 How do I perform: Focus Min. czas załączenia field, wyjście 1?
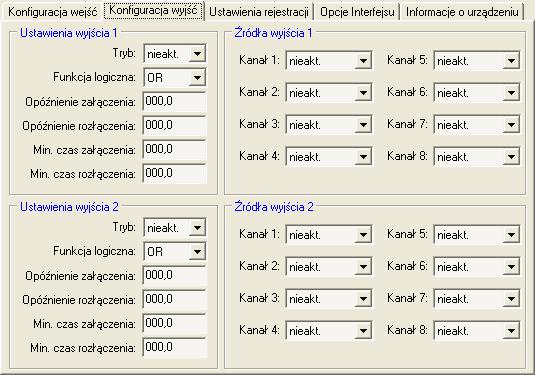tap(175, 149)
